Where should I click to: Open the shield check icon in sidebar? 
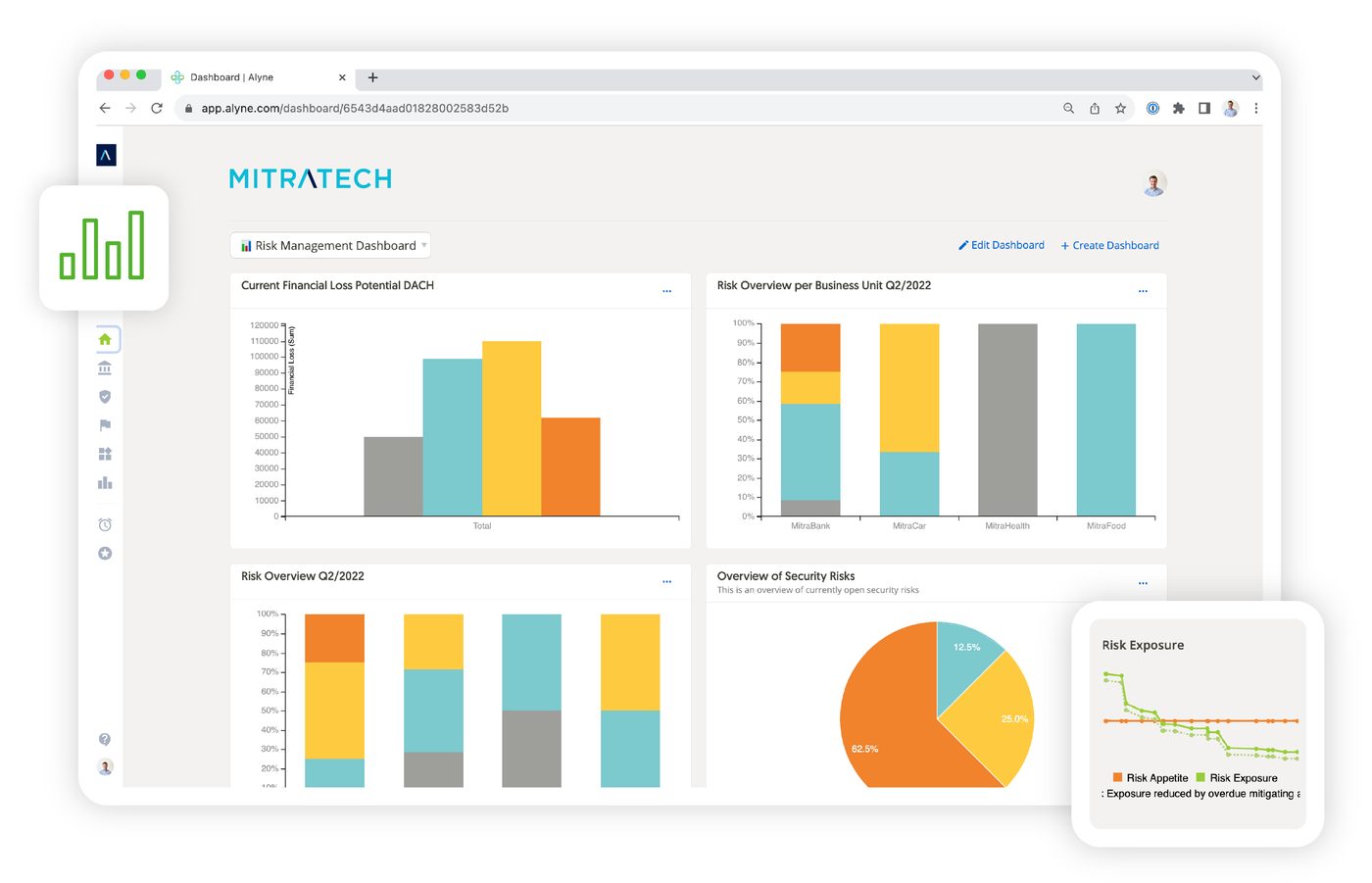point(105,396)
